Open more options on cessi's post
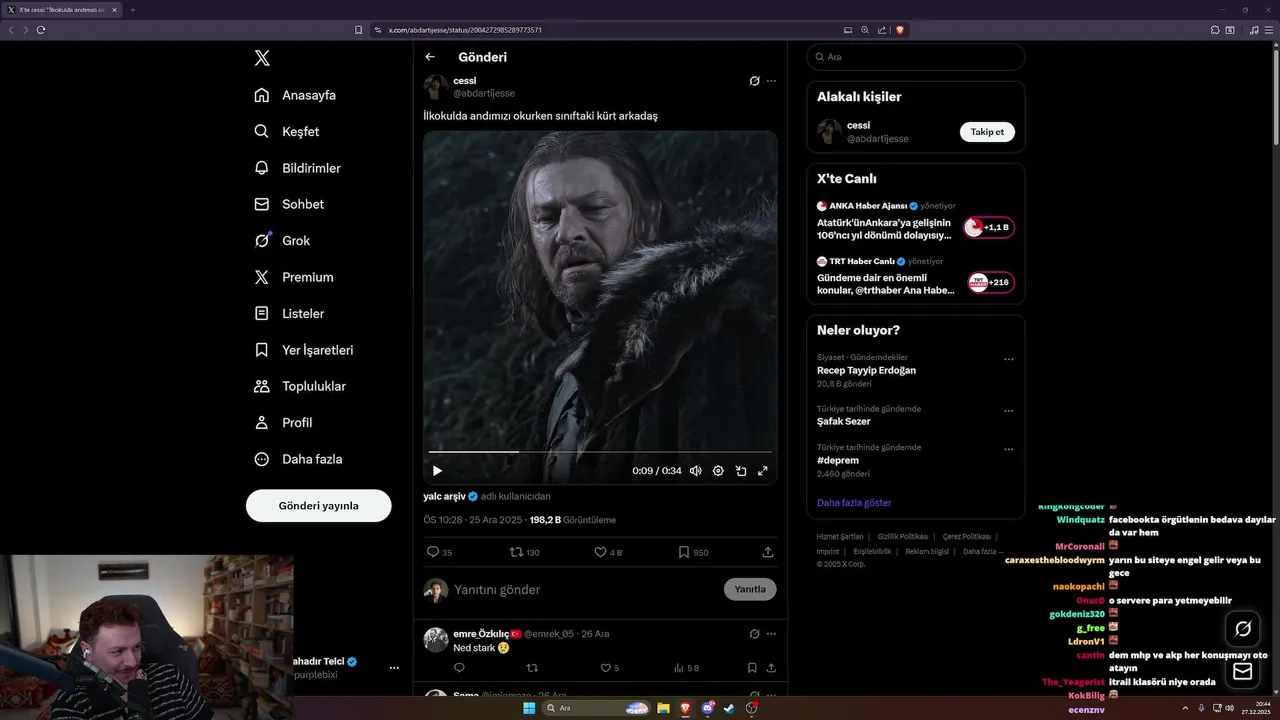The image size is (1280, 720). pos(771,81)
